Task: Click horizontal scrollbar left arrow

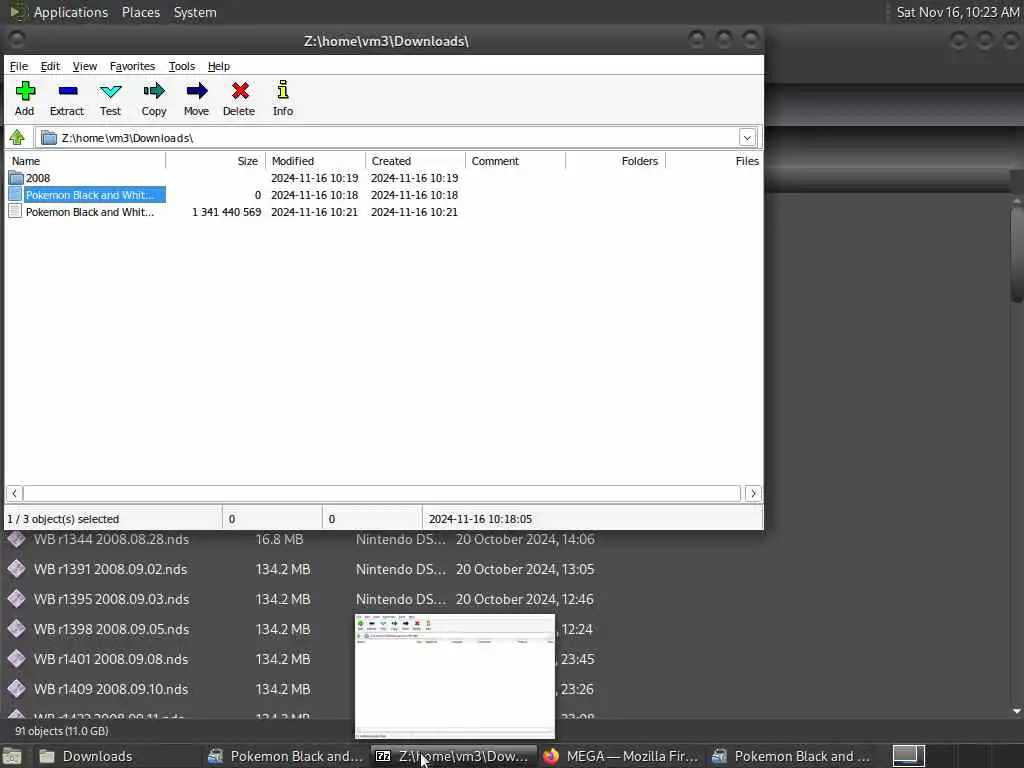Action: pos(14,493)
